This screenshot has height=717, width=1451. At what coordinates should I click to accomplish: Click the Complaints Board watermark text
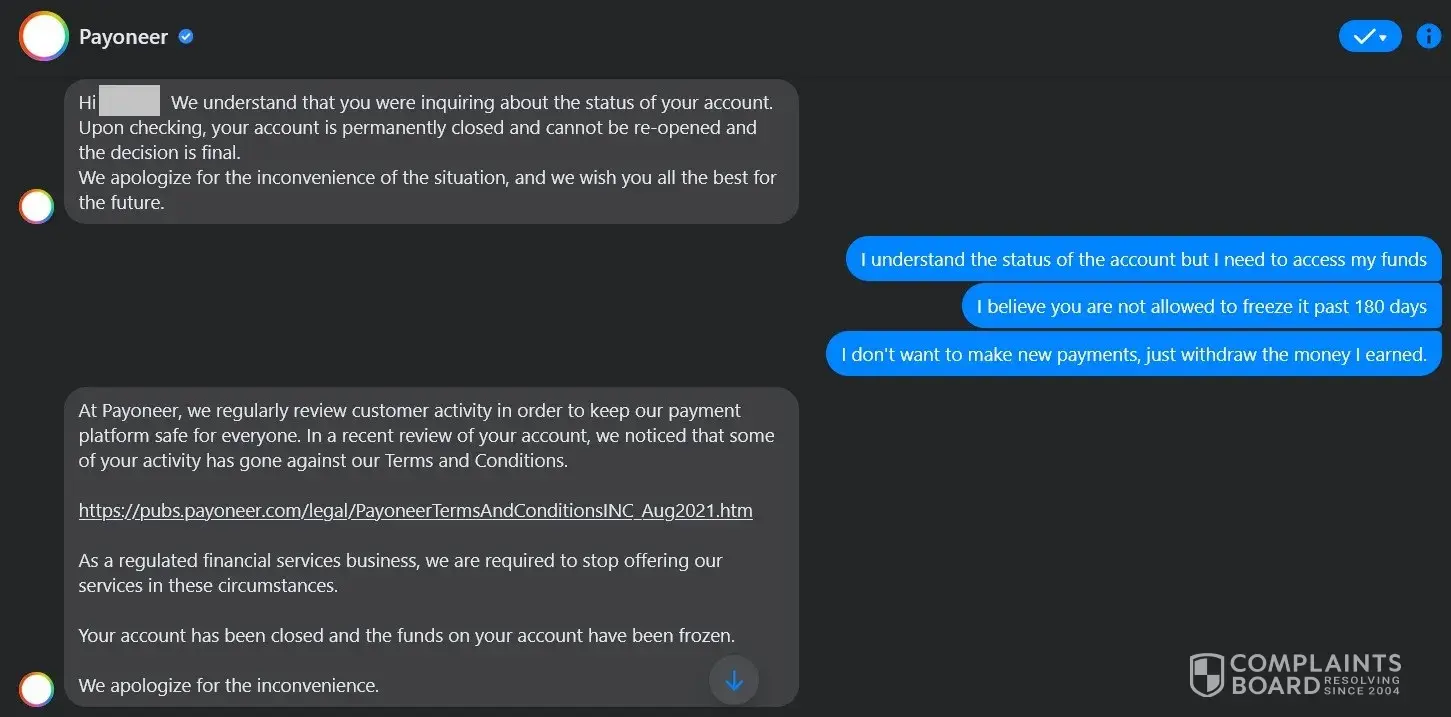coord(1313,674)
